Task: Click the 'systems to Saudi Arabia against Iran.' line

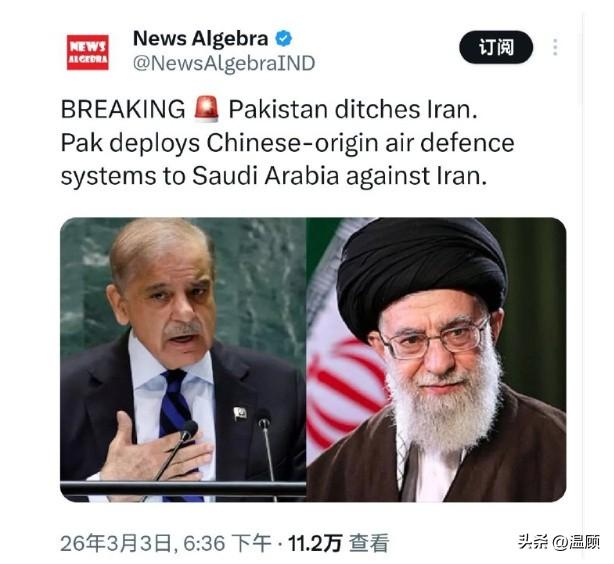Action: [x=274, y=176]
